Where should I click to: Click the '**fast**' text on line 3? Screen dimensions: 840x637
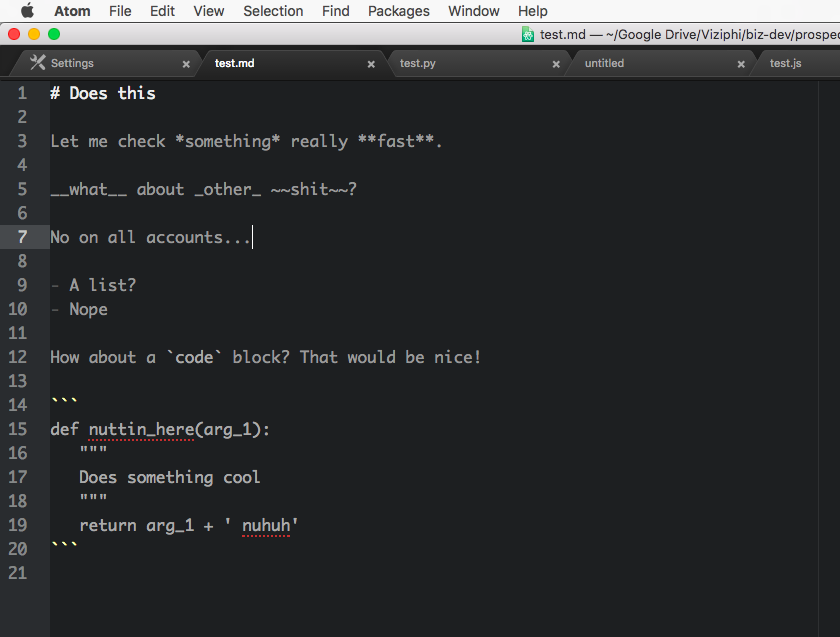[x=396, y=141]
